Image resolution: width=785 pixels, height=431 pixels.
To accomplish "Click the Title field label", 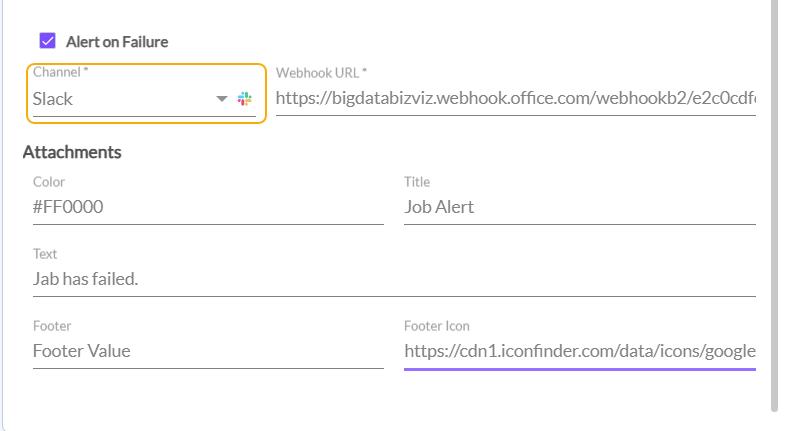I will [417, 182].
